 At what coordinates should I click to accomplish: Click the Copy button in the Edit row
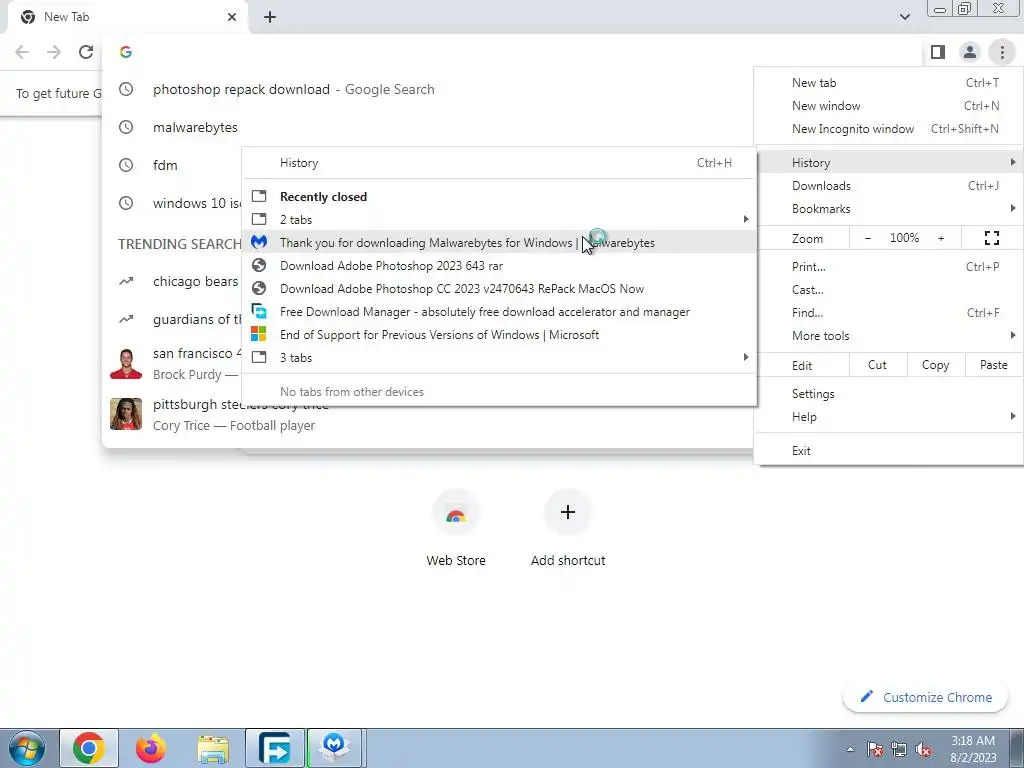click(x=935, y=365)
